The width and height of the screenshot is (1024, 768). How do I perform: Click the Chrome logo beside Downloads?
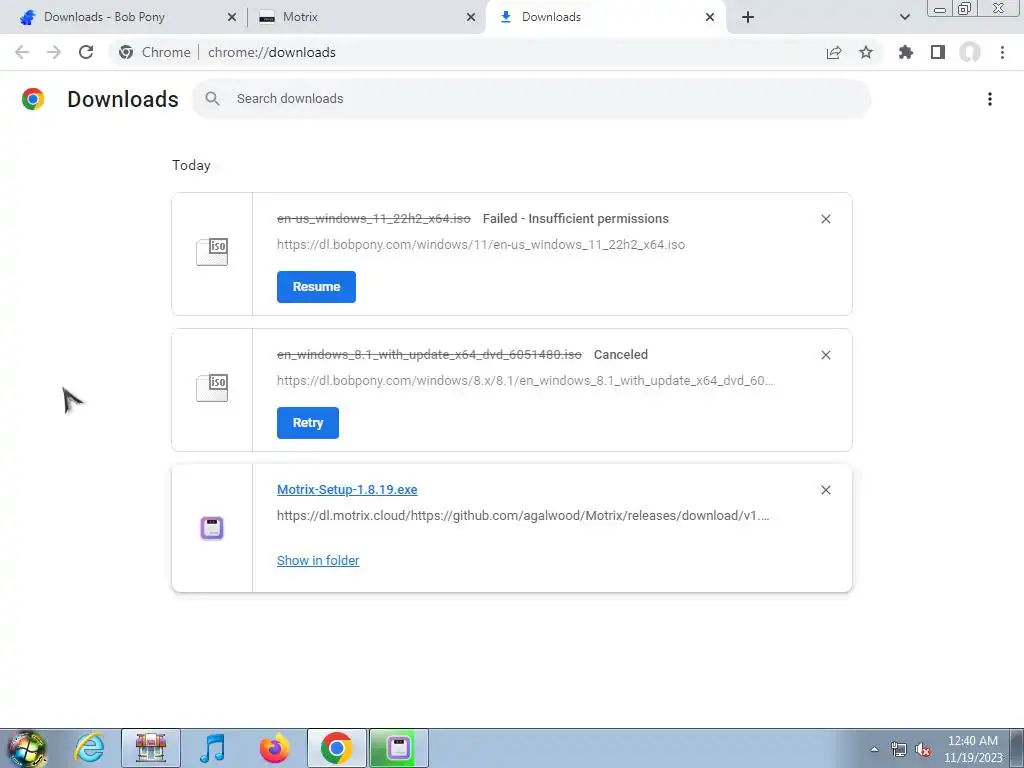pyautogui.click(x=33, y=99)
